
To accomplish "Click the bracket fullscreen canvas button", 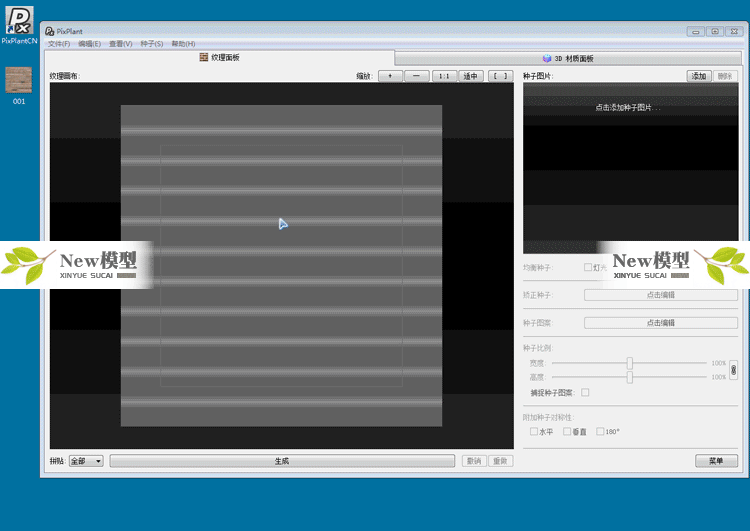I will [501, 76].
